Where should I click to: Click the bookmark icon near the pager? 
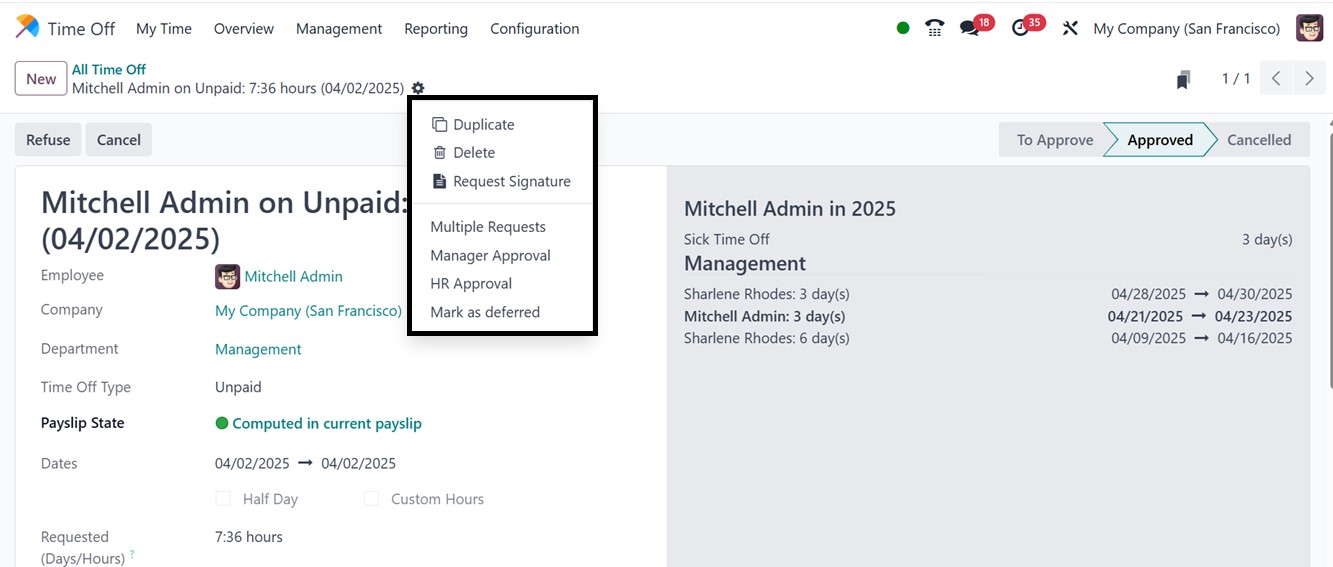click(1183, 80)
